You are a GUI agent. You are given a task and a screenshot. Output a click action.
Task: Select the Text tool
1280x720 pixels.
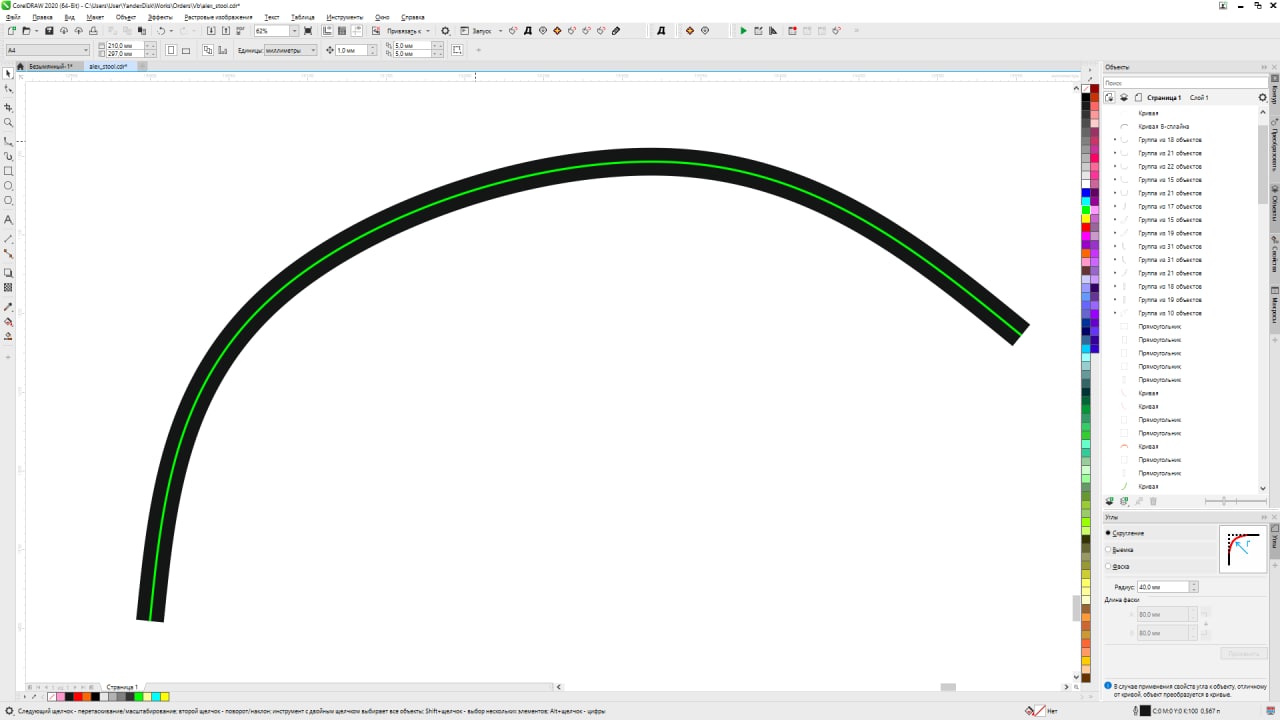8,219
